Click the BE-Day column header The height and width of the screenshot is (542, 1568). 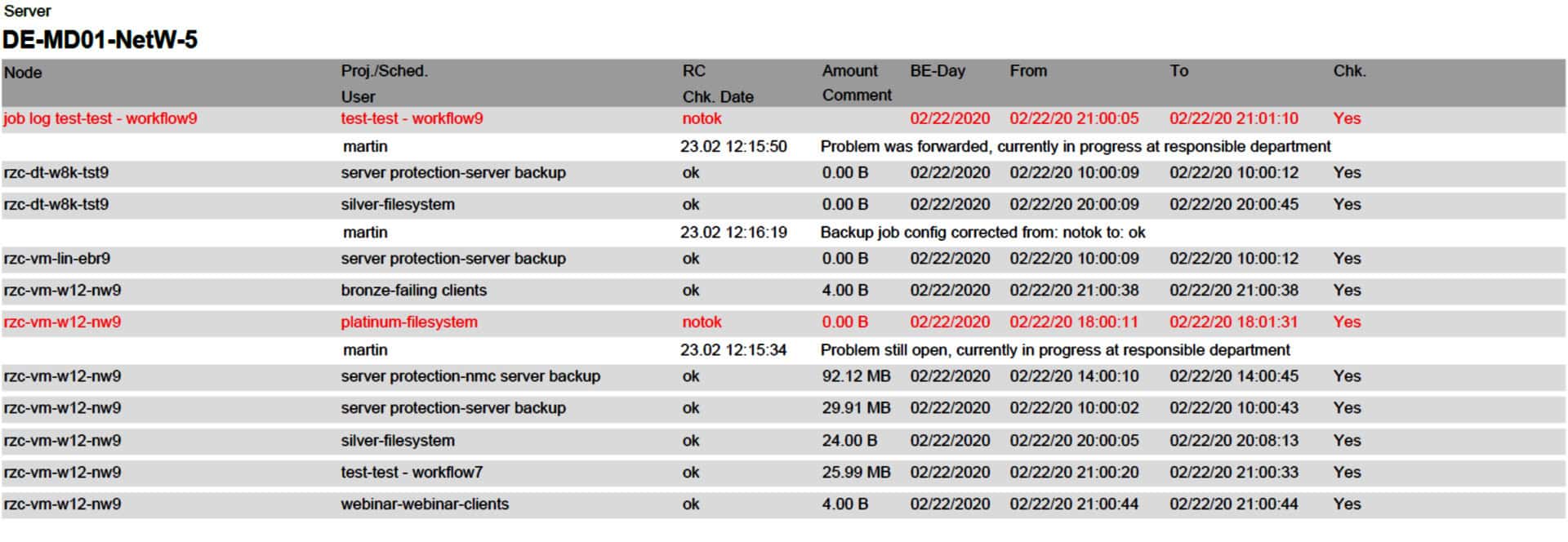point(938,71)
